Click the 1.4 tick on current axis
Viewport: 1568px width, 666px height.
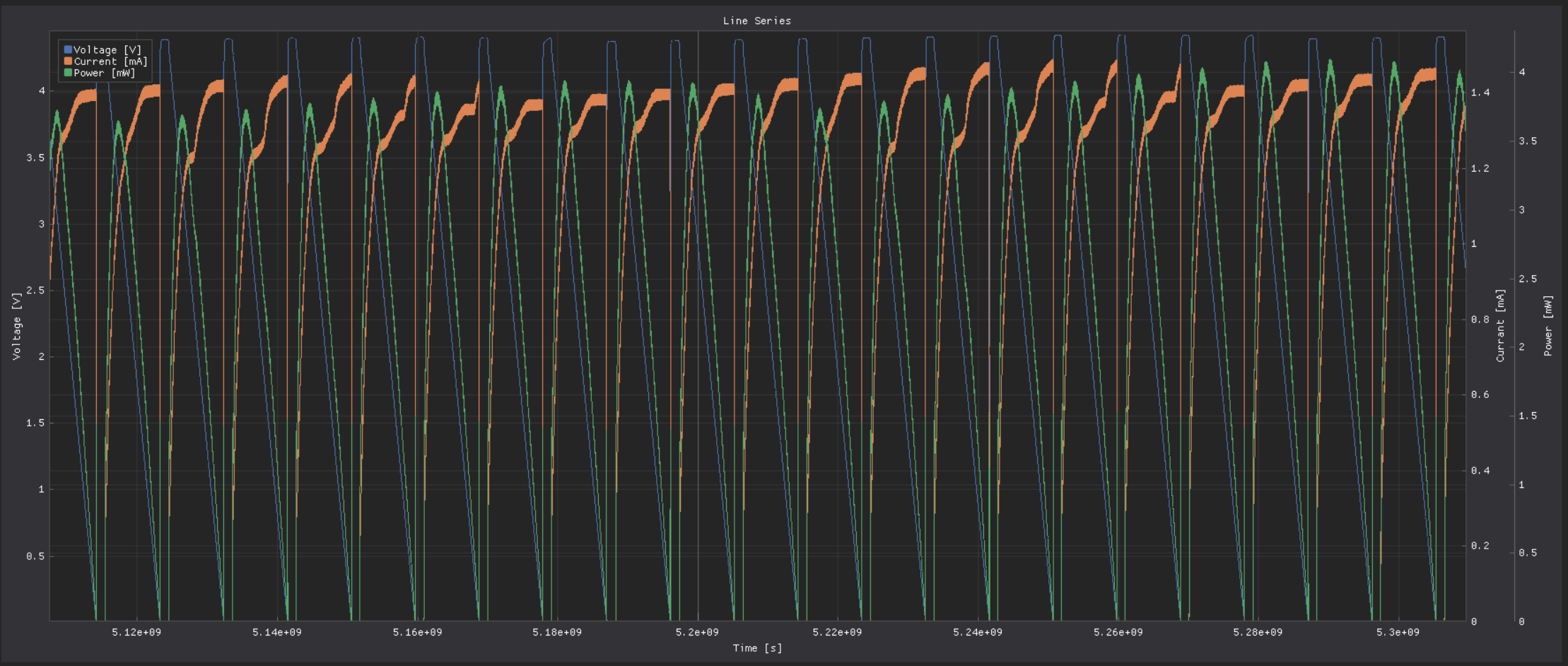pos(1480,93)
